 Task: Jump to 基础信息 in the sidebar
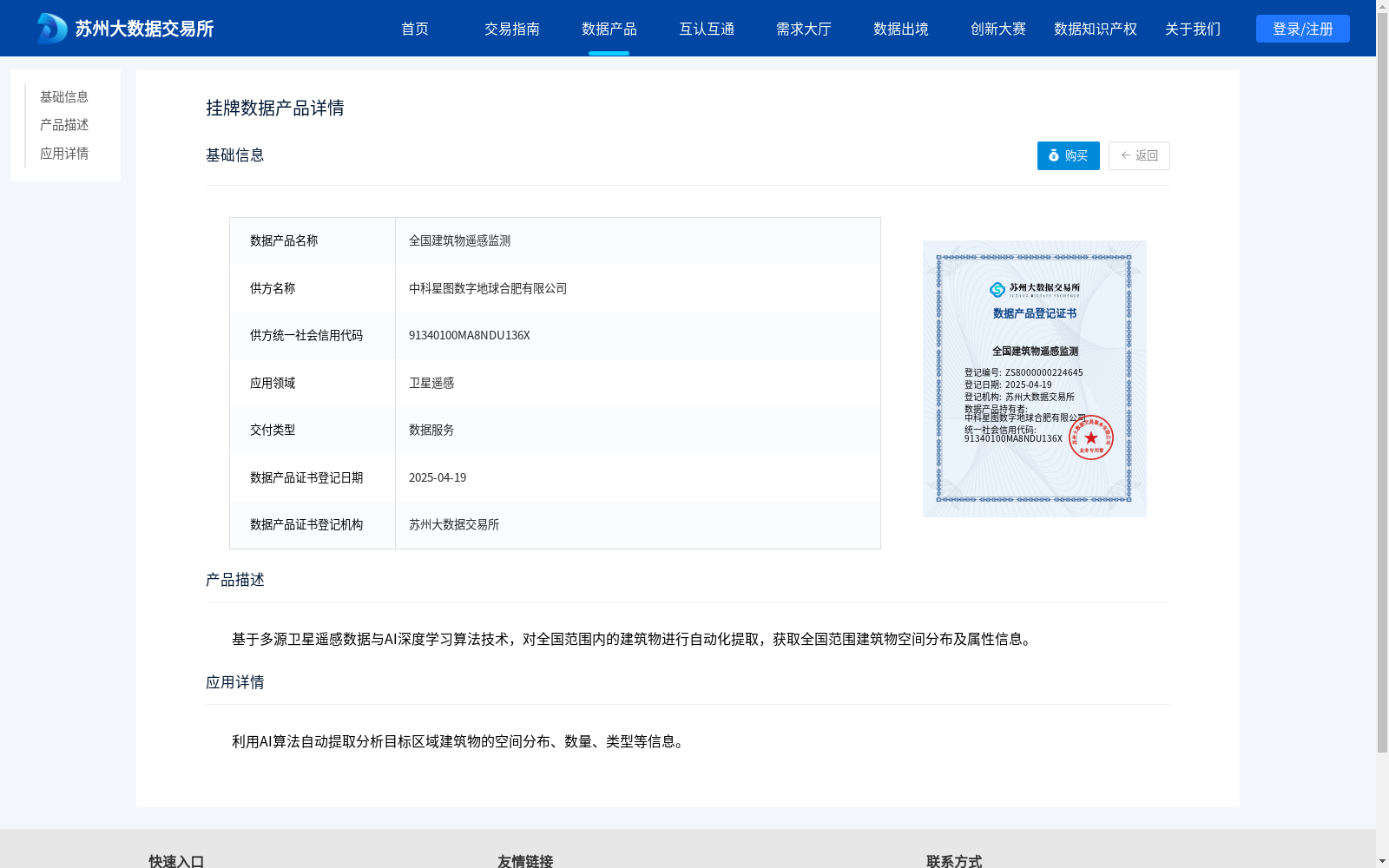click(64, 96)
